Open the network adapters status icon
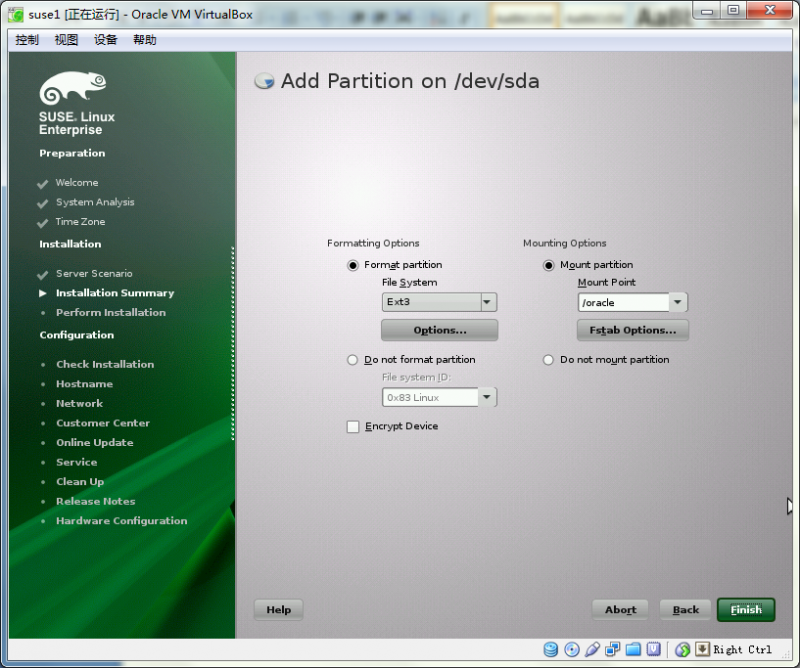The height and width of the screenshot is (668, 800). click(614, 649)
